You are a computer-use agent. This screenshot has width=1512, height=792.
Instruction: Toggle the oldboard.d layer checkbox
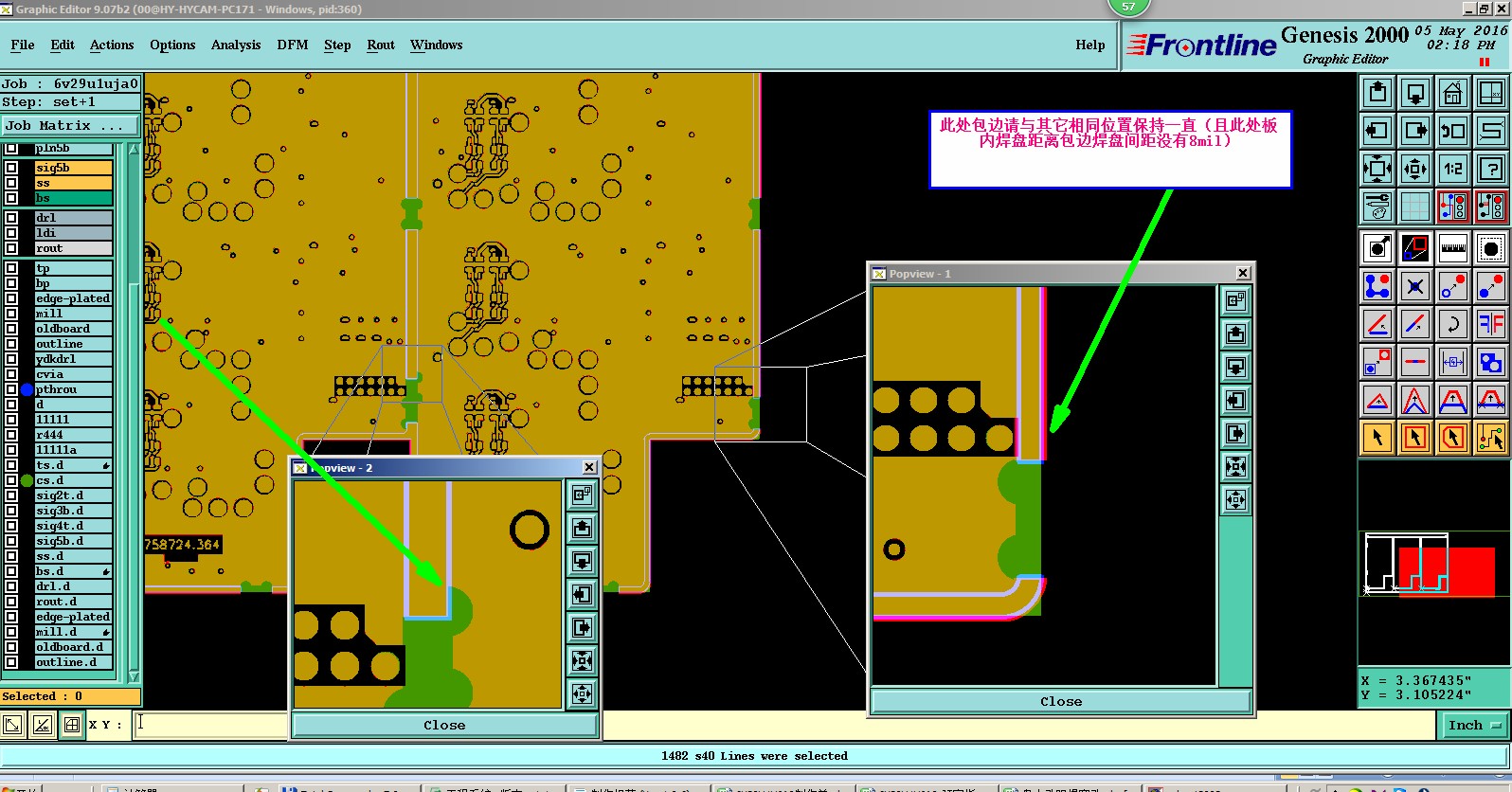[11, 647]
